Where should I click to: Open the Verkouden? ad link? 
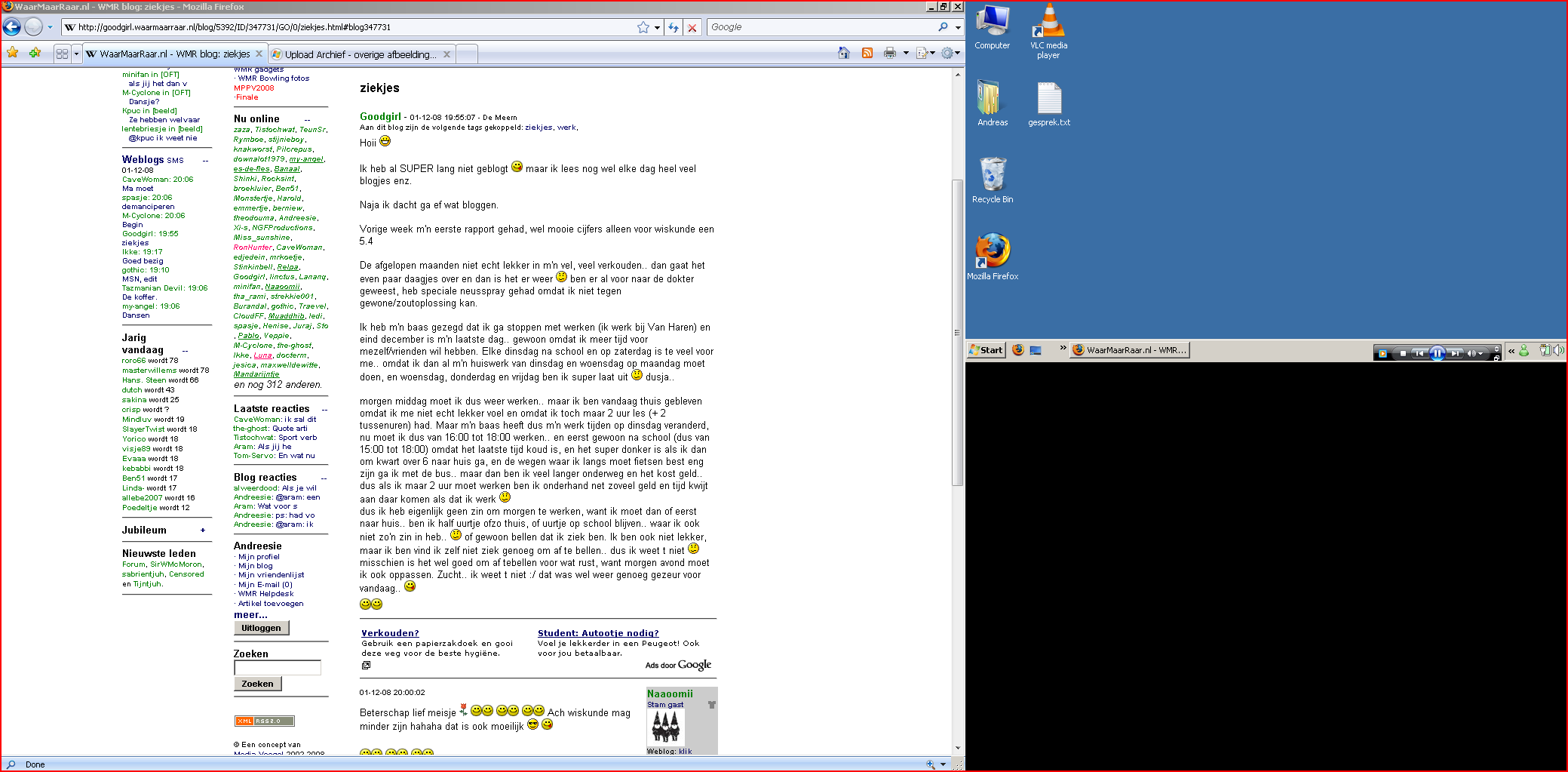coord(390,633)
